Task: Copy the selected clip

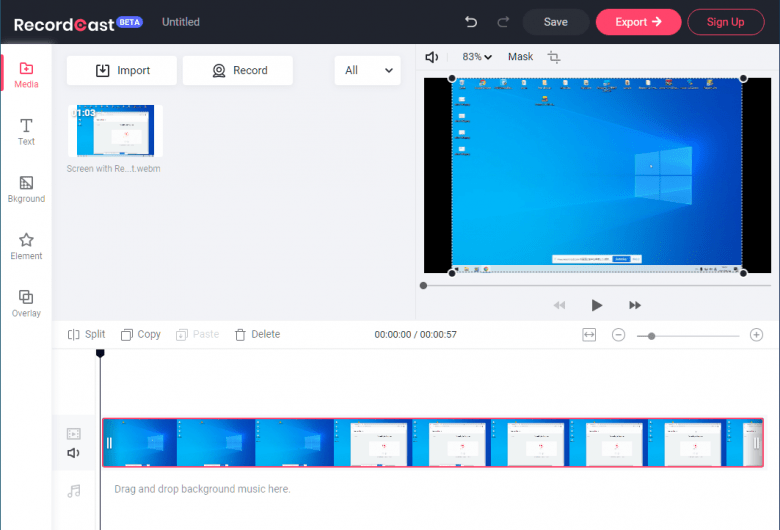Action: coord(141,334)
